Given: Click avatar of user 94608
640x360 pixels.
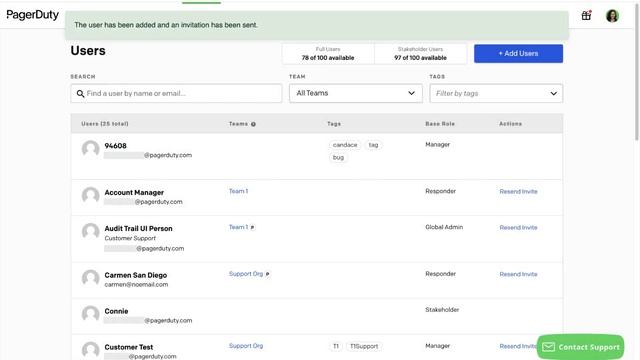Looking at the screenshot, I should click(91, 149).
